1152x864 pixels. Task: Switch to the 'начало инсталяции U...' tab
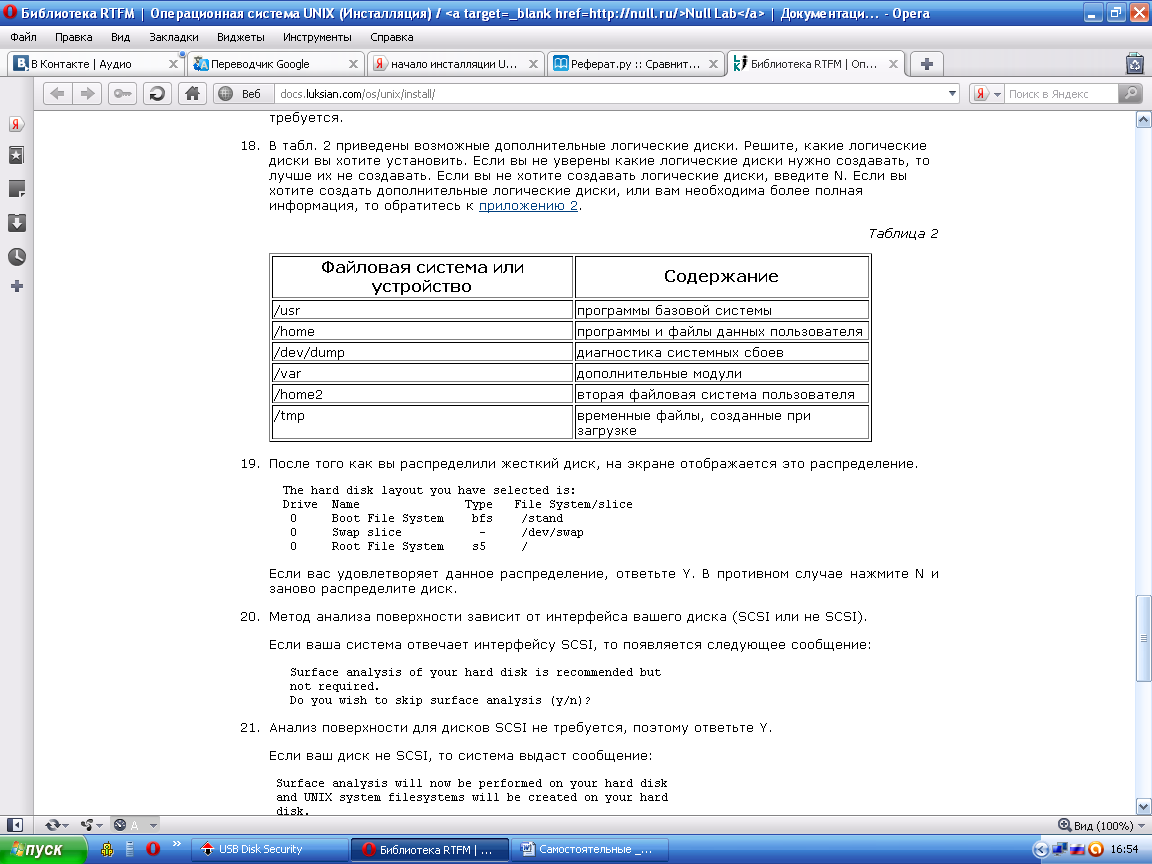[x=456, y=64]
